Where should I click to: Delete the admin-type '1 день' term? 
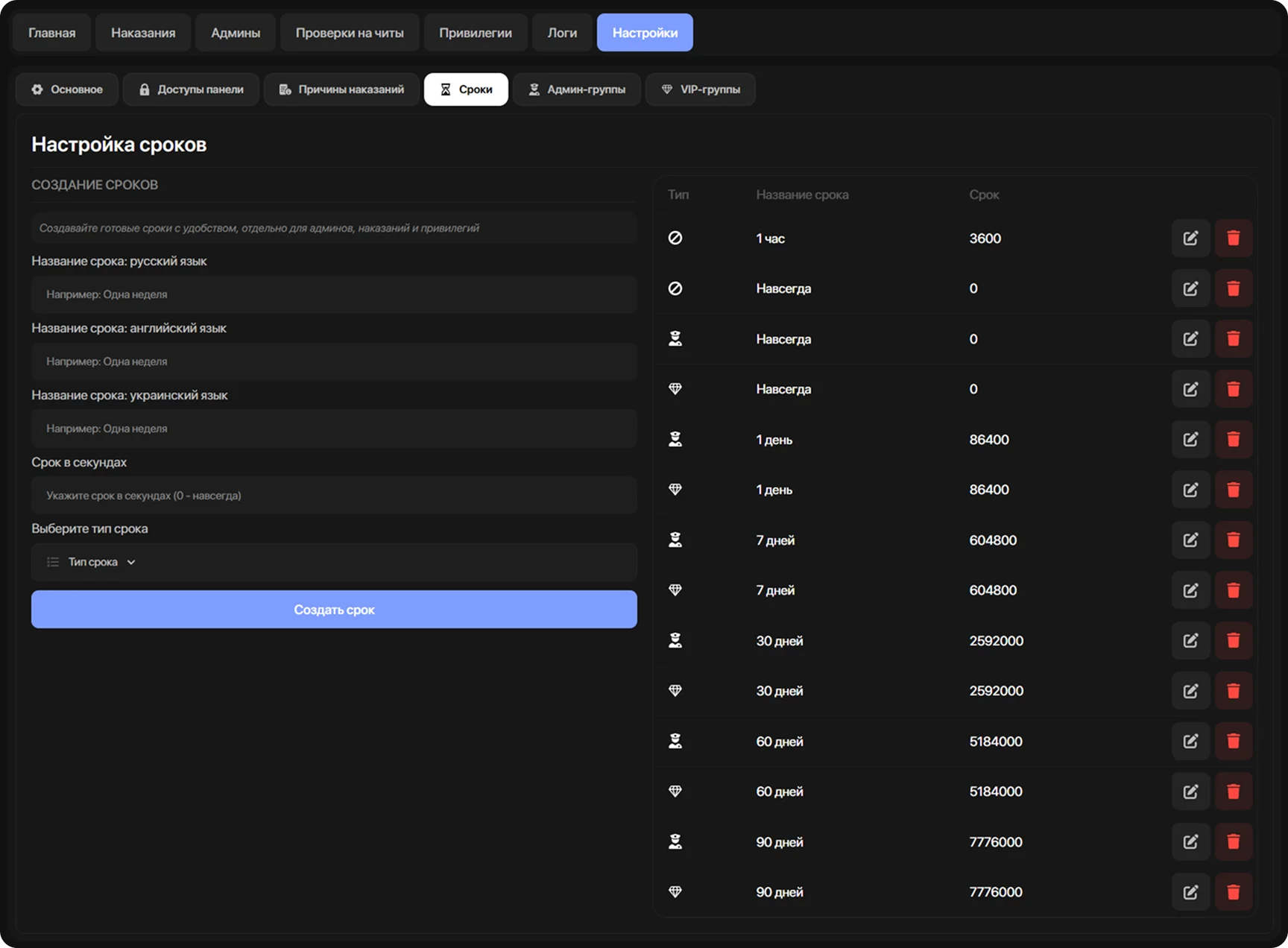click(x=1234, y=440)
